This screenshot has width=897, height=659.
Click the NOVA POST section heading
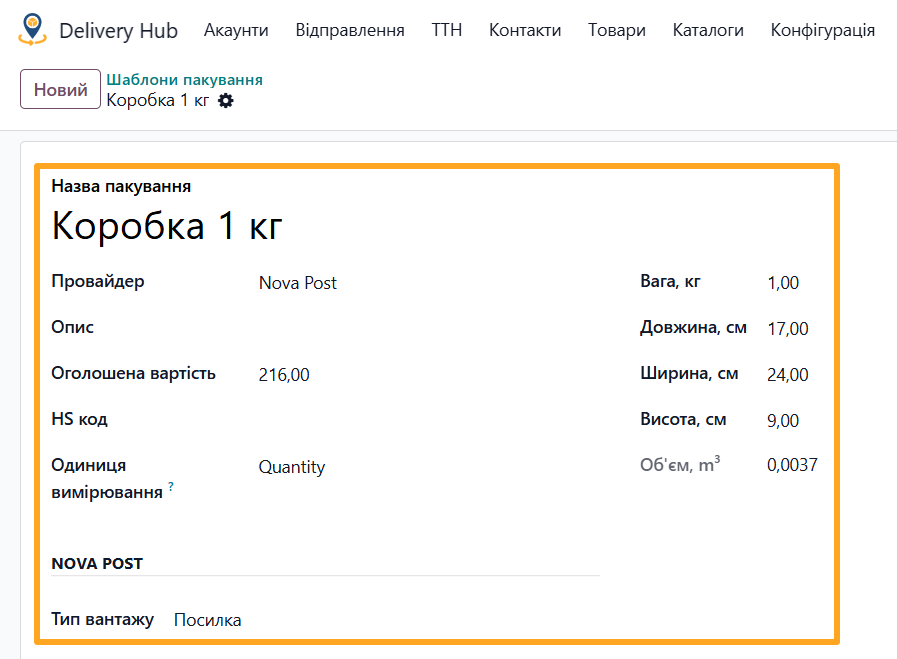click(97, 563)
